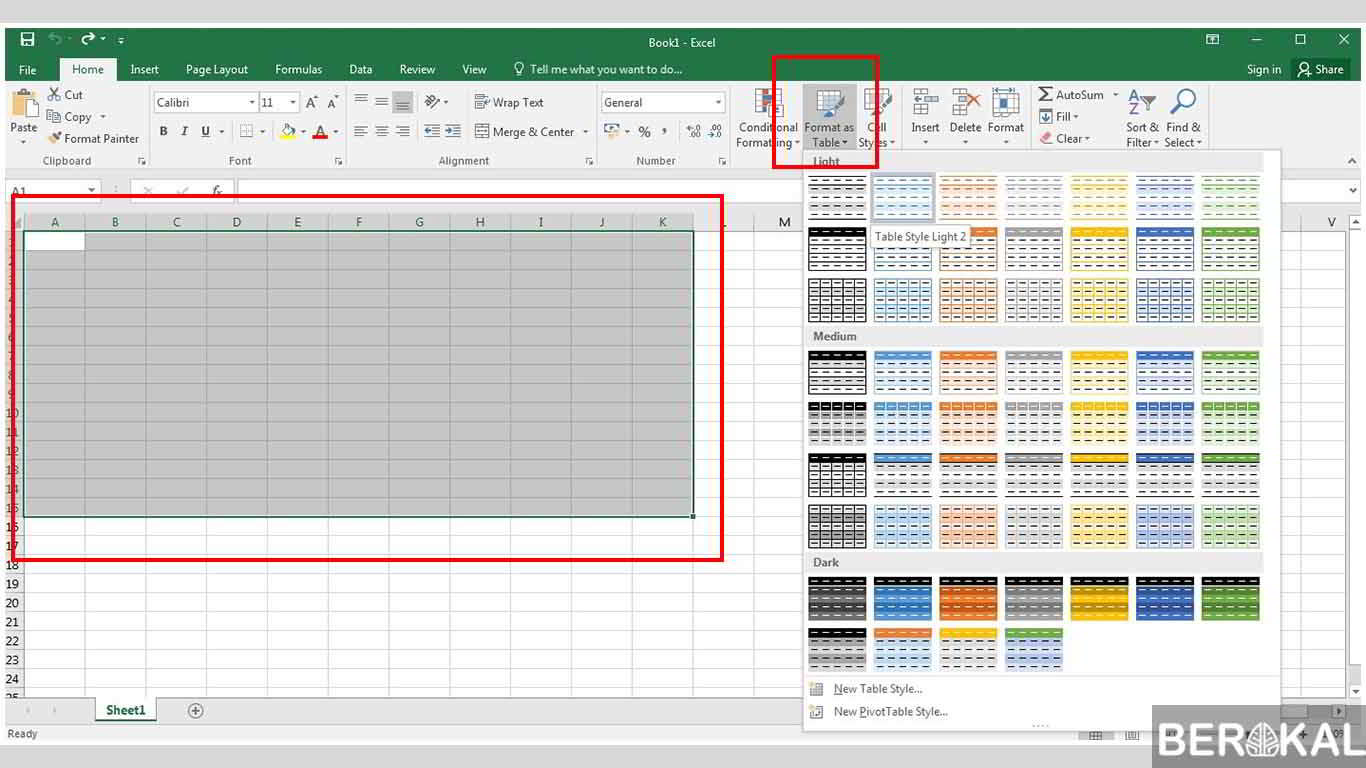This screenshot has height=768, width=1366.
Task: Click the Save icon in quick access toolbar
Action: coord(27,40)
